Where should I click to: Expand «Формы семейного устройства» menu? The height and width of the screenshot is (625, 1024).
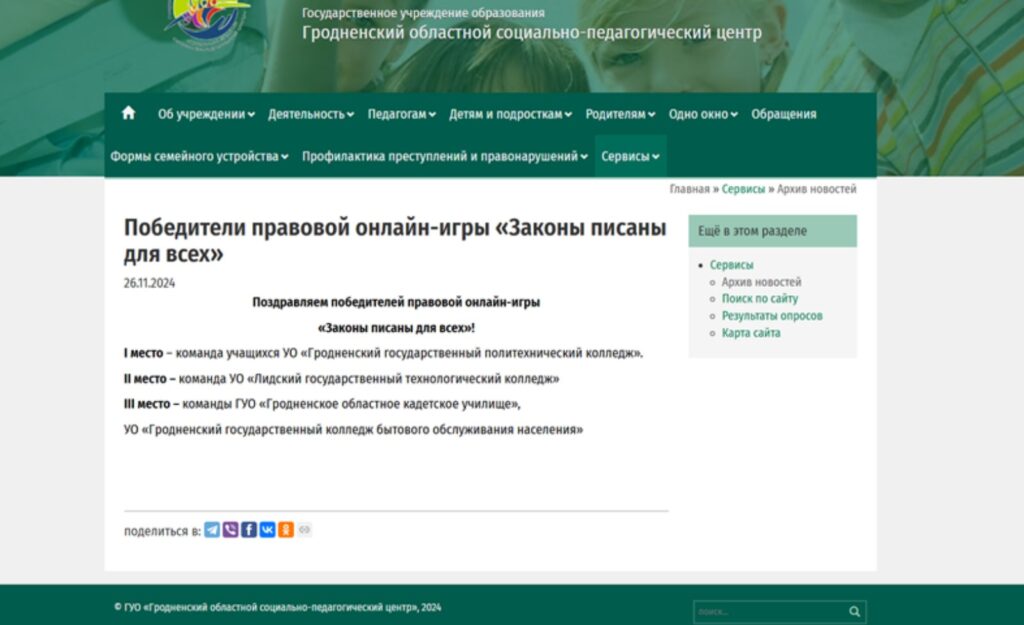tap(199, 156)
